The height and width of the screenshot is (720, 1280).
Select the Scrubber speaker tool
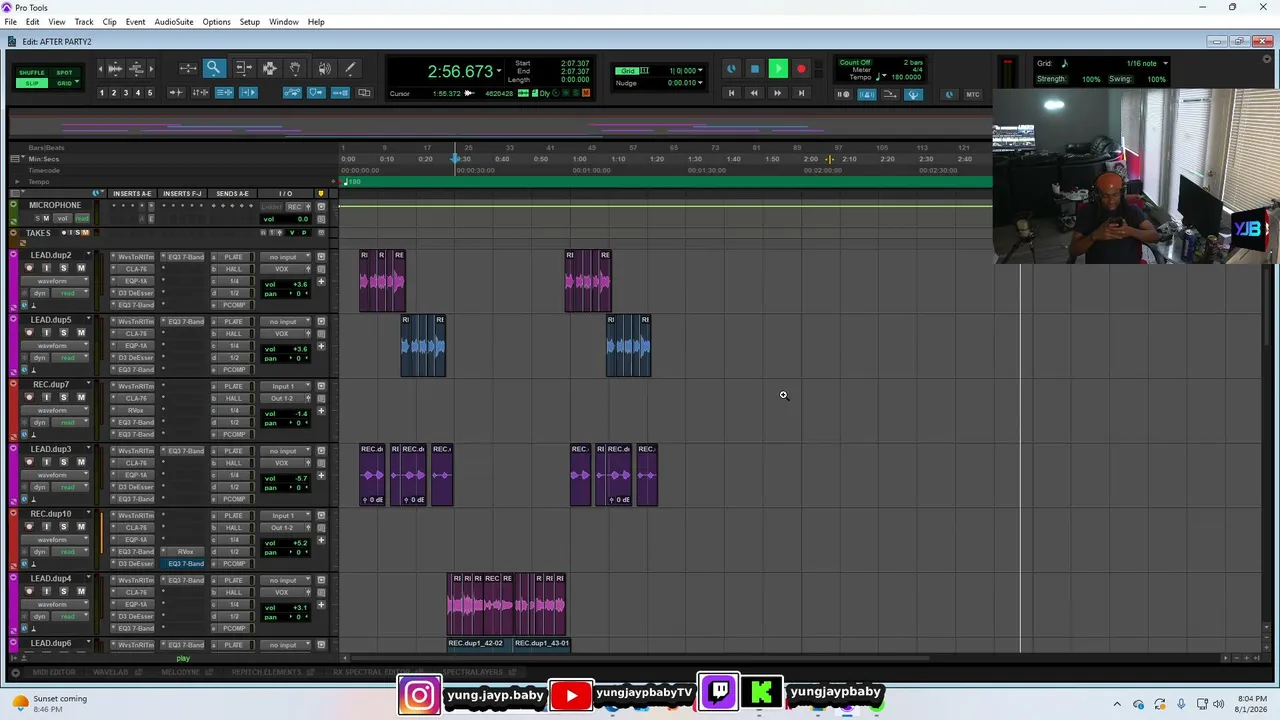point(324,68)
